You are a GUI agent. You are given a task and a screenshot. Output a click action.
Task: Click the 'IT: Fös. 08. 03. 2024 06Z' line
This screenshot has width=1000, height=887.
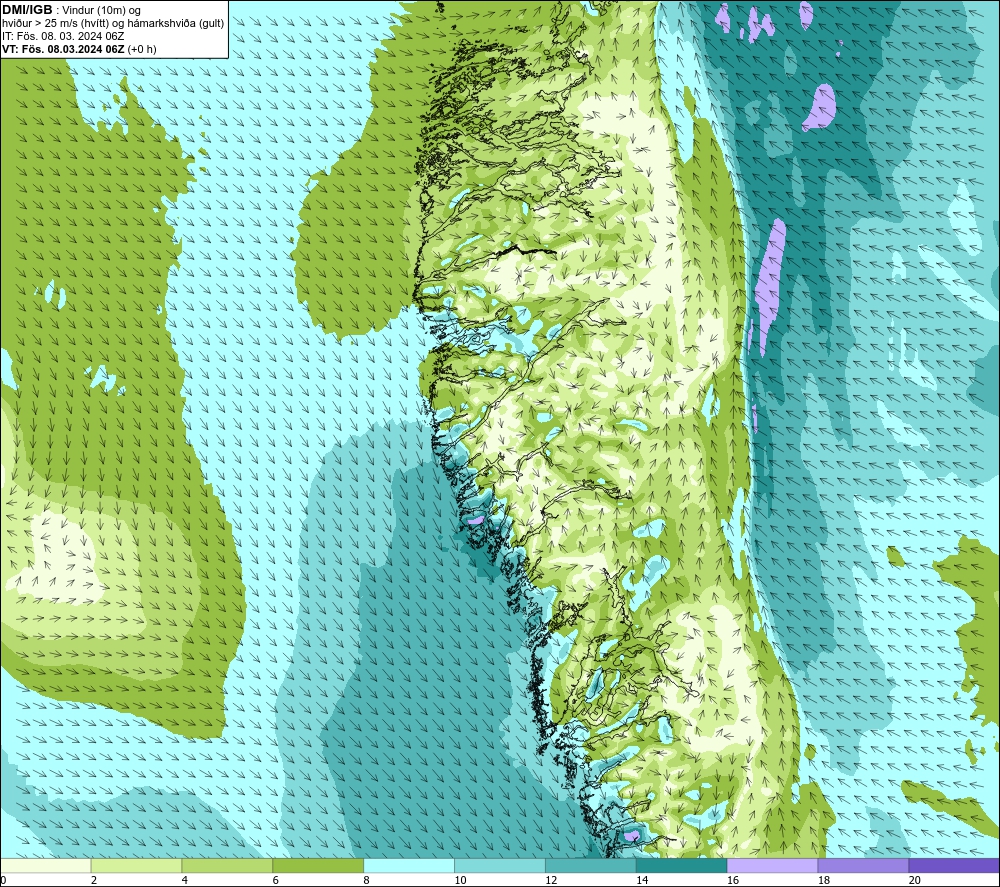[x=63, y=36]
